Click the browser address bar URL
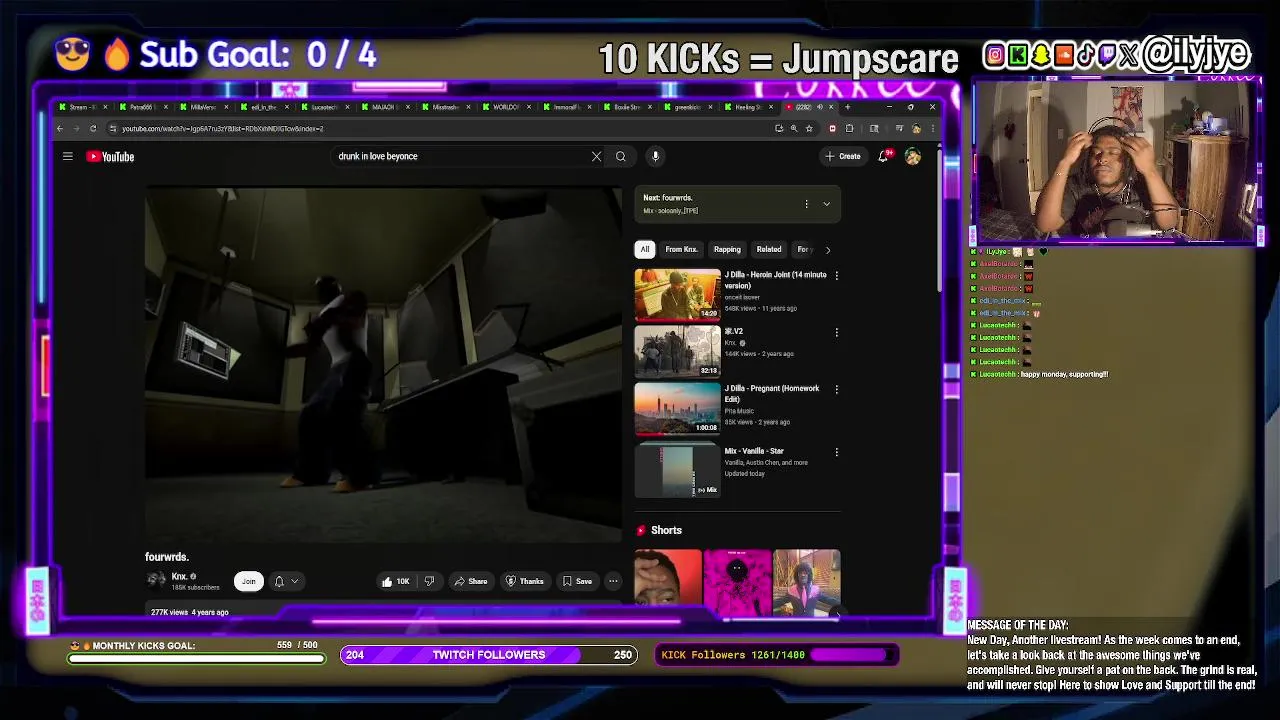The height and width of the screenshot is (720, 1280). [x=222, y=128]
